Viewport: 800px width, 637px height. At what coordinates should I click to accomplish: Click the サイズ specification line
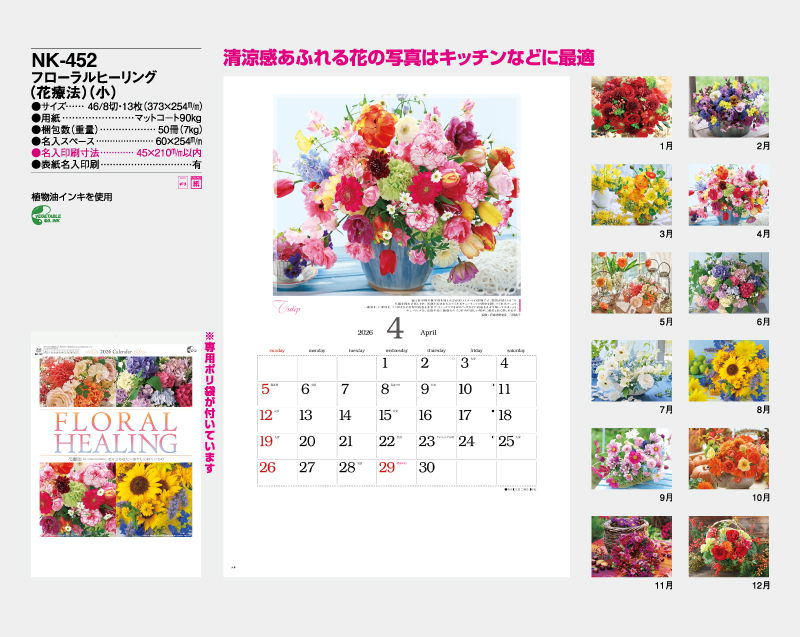pyautogui.click(x=117, y=107)
